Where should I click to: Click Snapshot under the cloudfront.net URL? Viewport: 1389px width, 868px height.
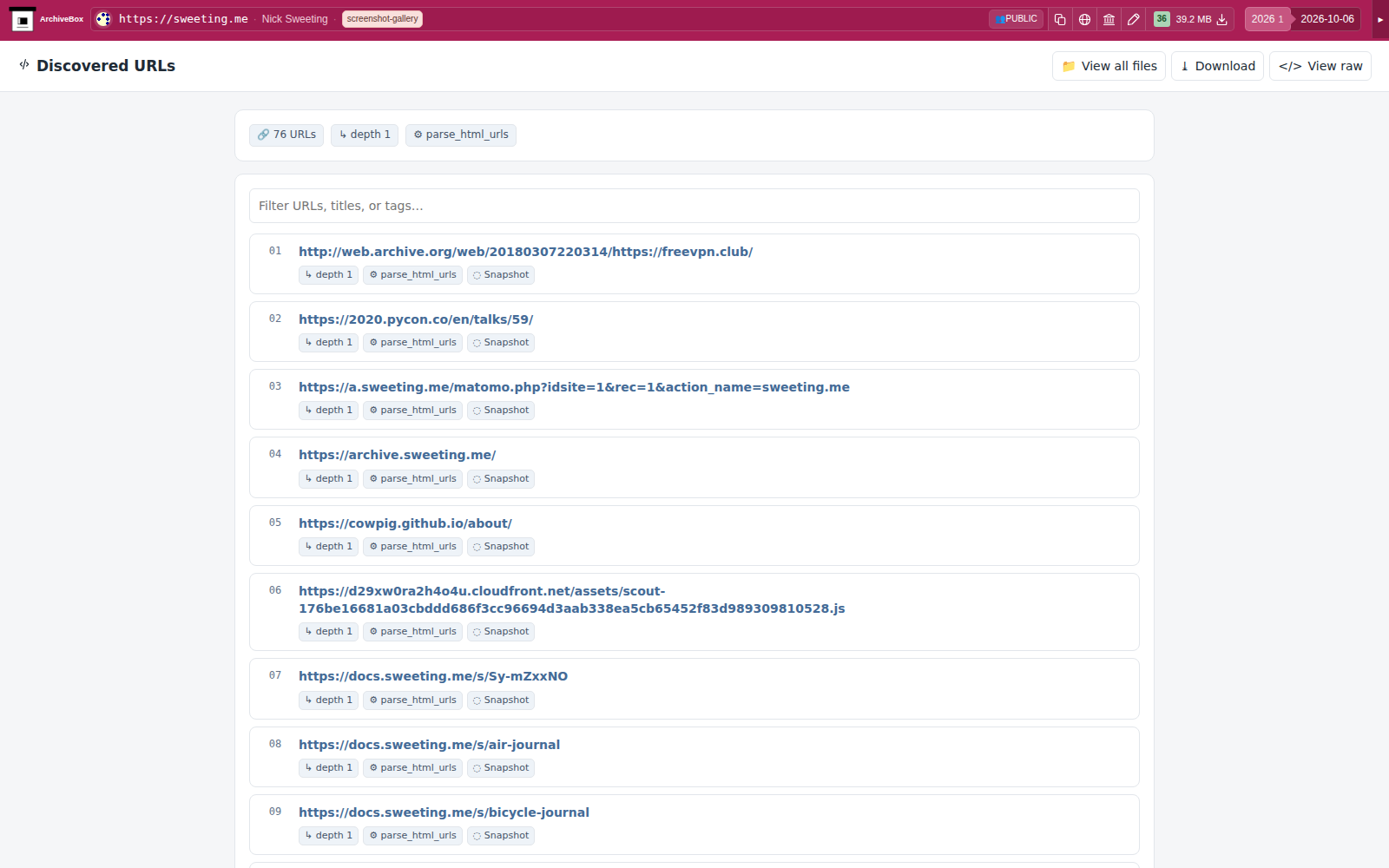pos(501,632)
